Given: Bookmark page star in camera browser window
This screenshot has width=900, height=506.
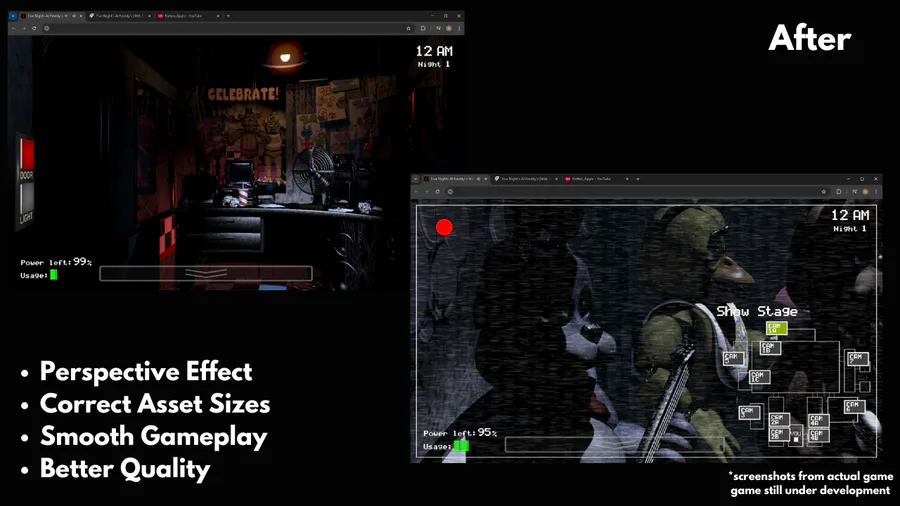Looking at the screenshot, I should point(824,192).
